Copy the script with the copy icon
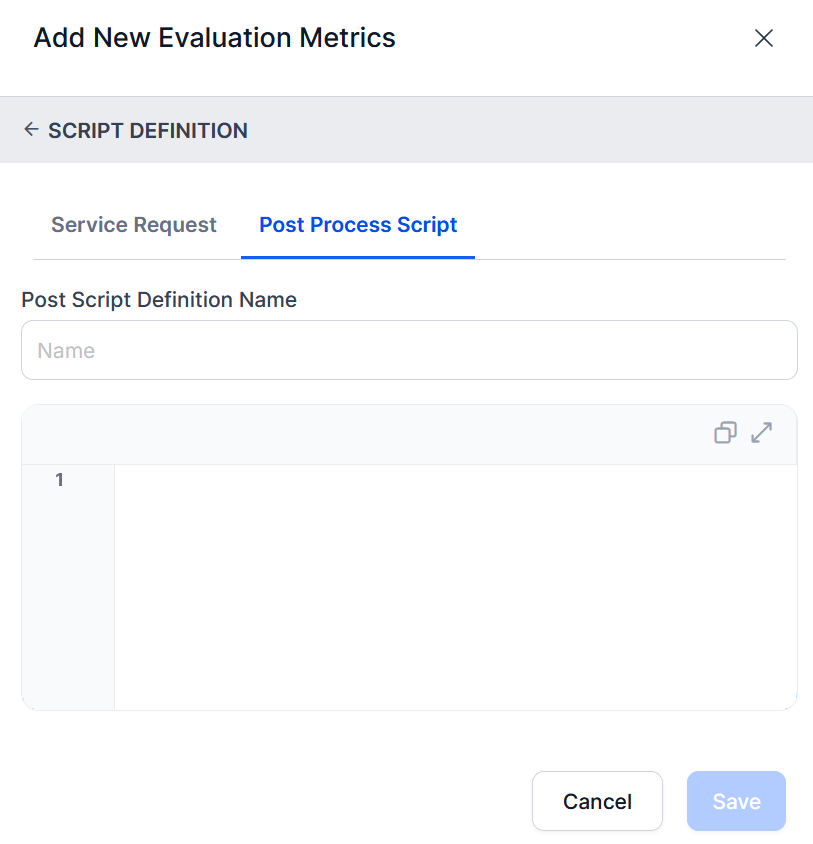This screenshot has width=813, height=844. pyautogui.click(x=725, y=433)
